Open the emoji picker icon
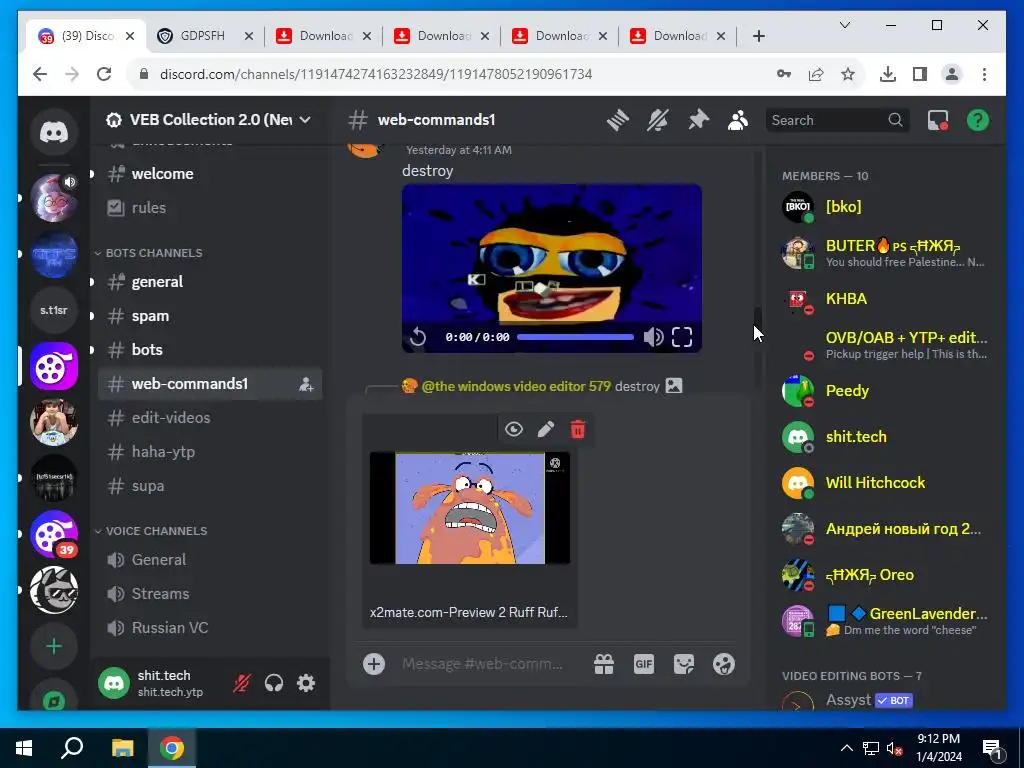The height and width of the screenshot is (768, 1024). click(724, 664)
